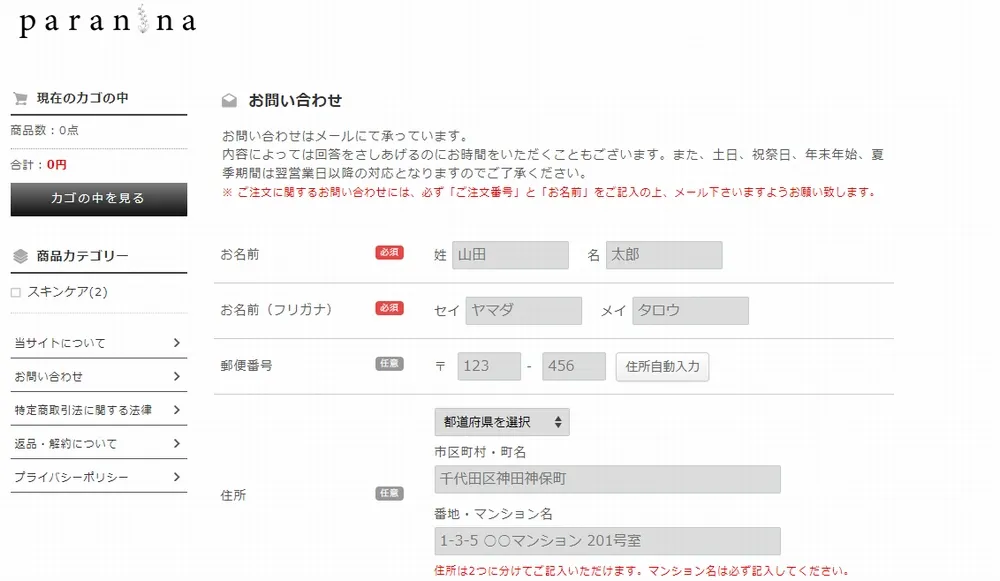Open the paranina logo home link

[x=107, y=21]
